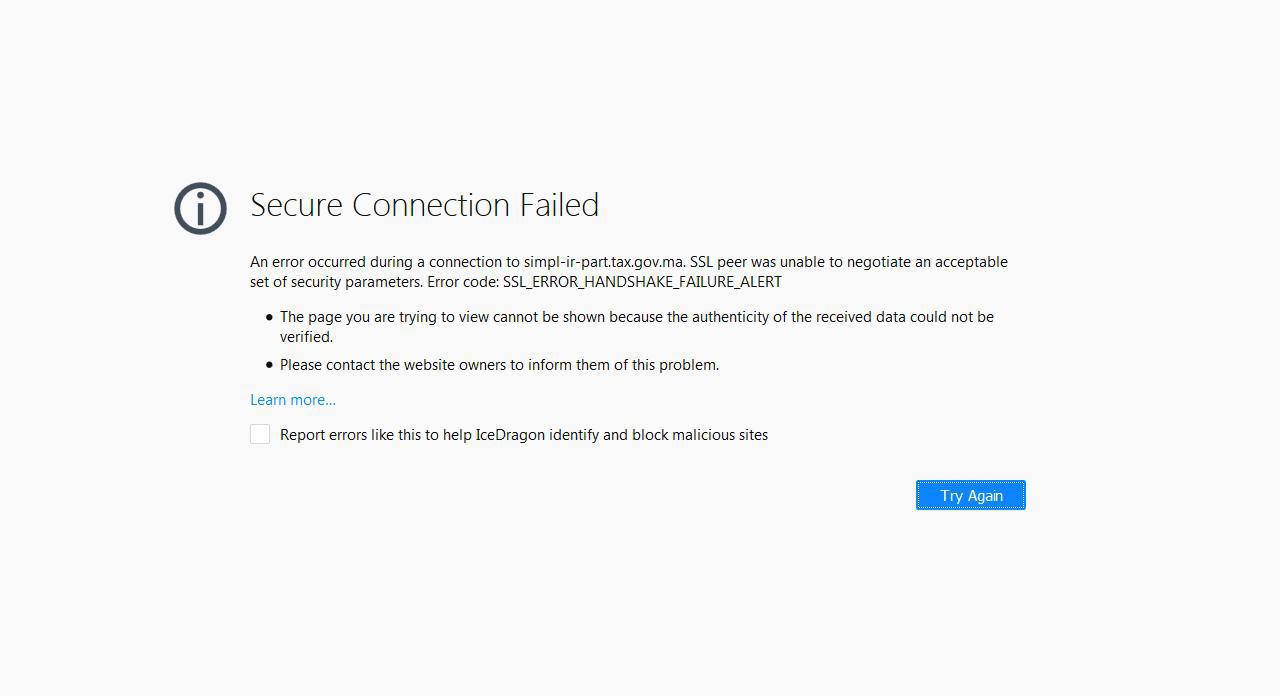
Task: Select the Secure Connection Failed heading
Action: tap(424, 205)
